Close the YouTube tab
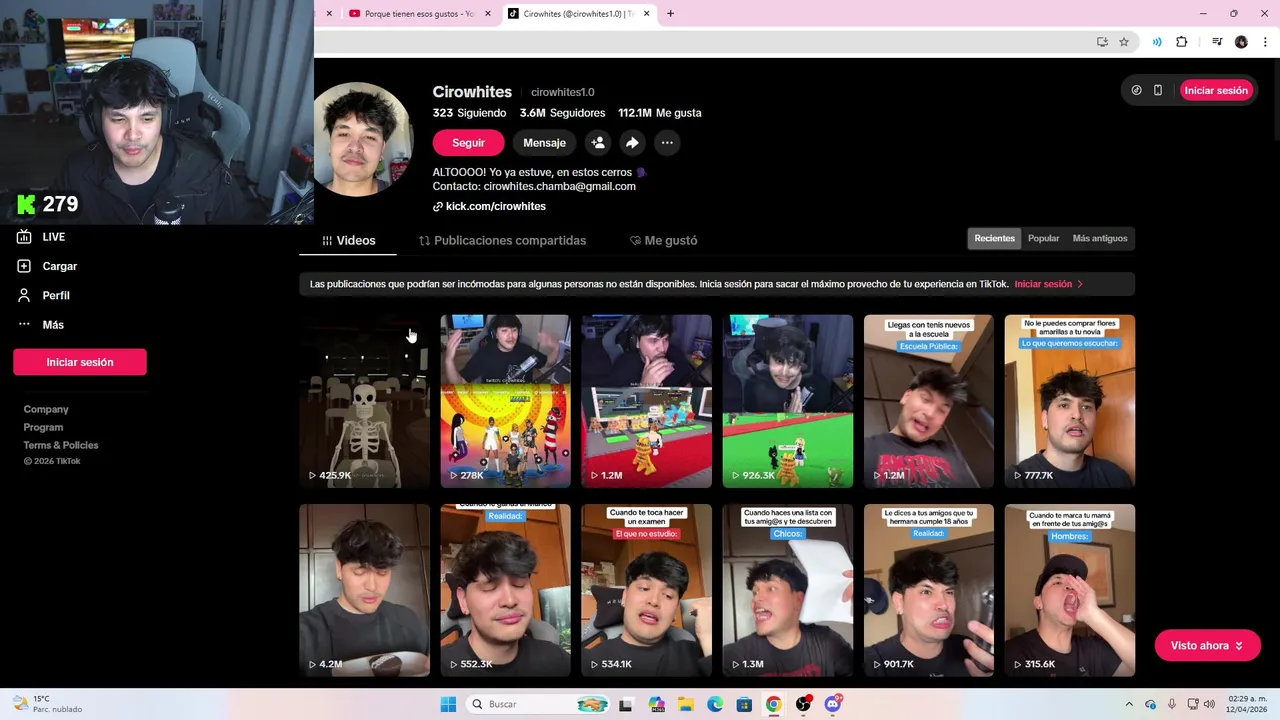 point(488,14)
